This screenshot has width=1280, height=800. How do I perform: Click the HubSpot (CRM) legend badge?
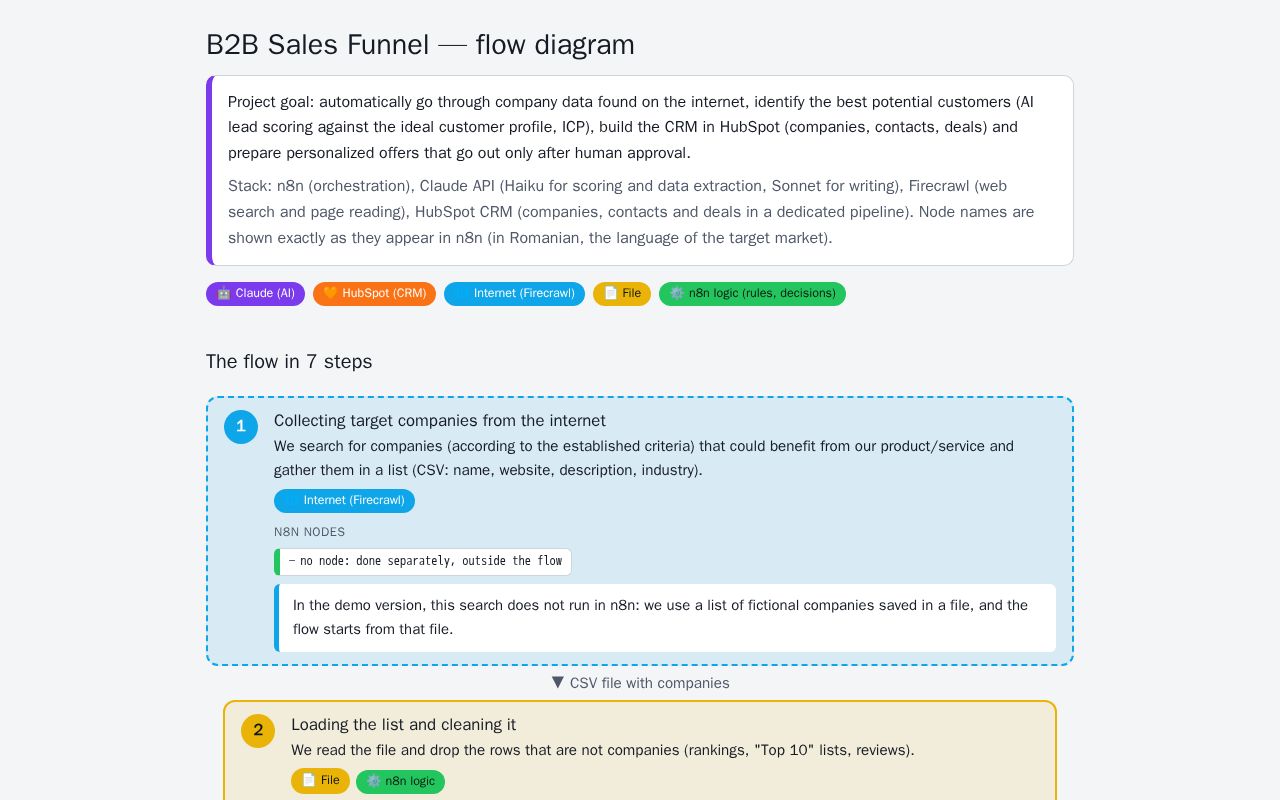[374, 294]
